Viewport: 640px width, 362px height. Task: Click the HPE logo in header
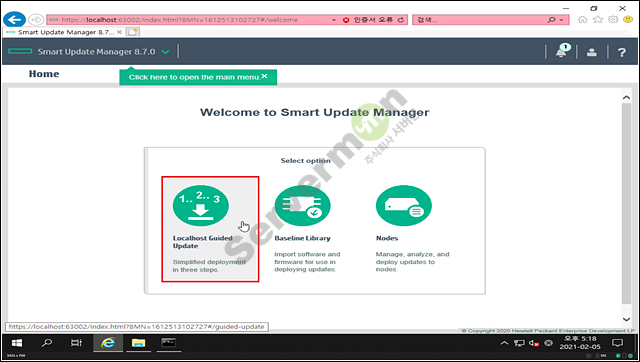point(20,51)
